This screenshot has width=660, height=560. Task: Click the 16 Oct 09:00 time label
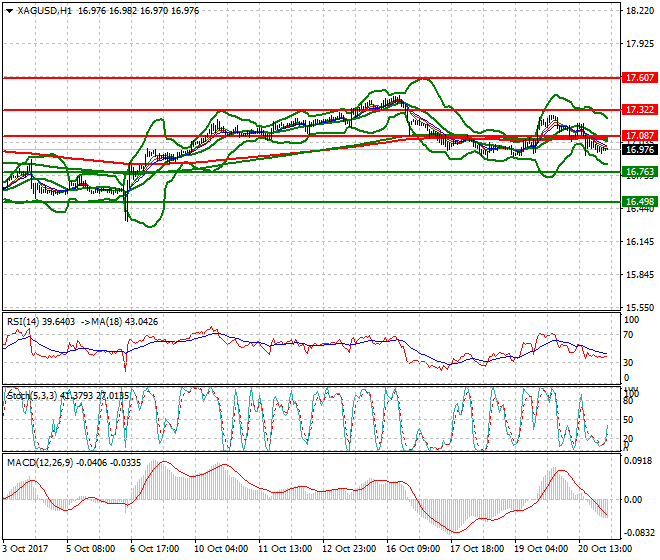click(412, 549)
